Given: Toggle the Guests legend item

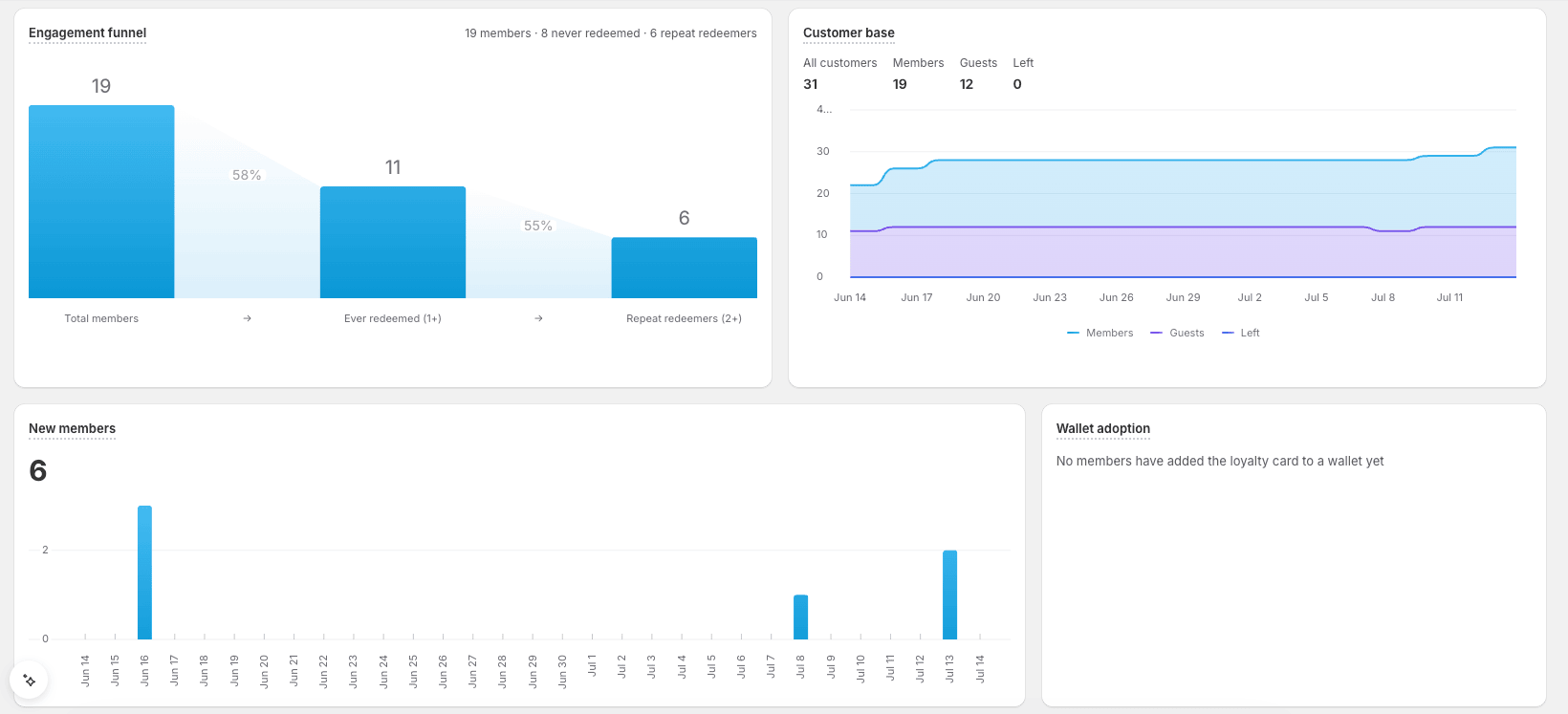Looking at the screenshot, I should pyautogui.click(x=1177, y=333).
